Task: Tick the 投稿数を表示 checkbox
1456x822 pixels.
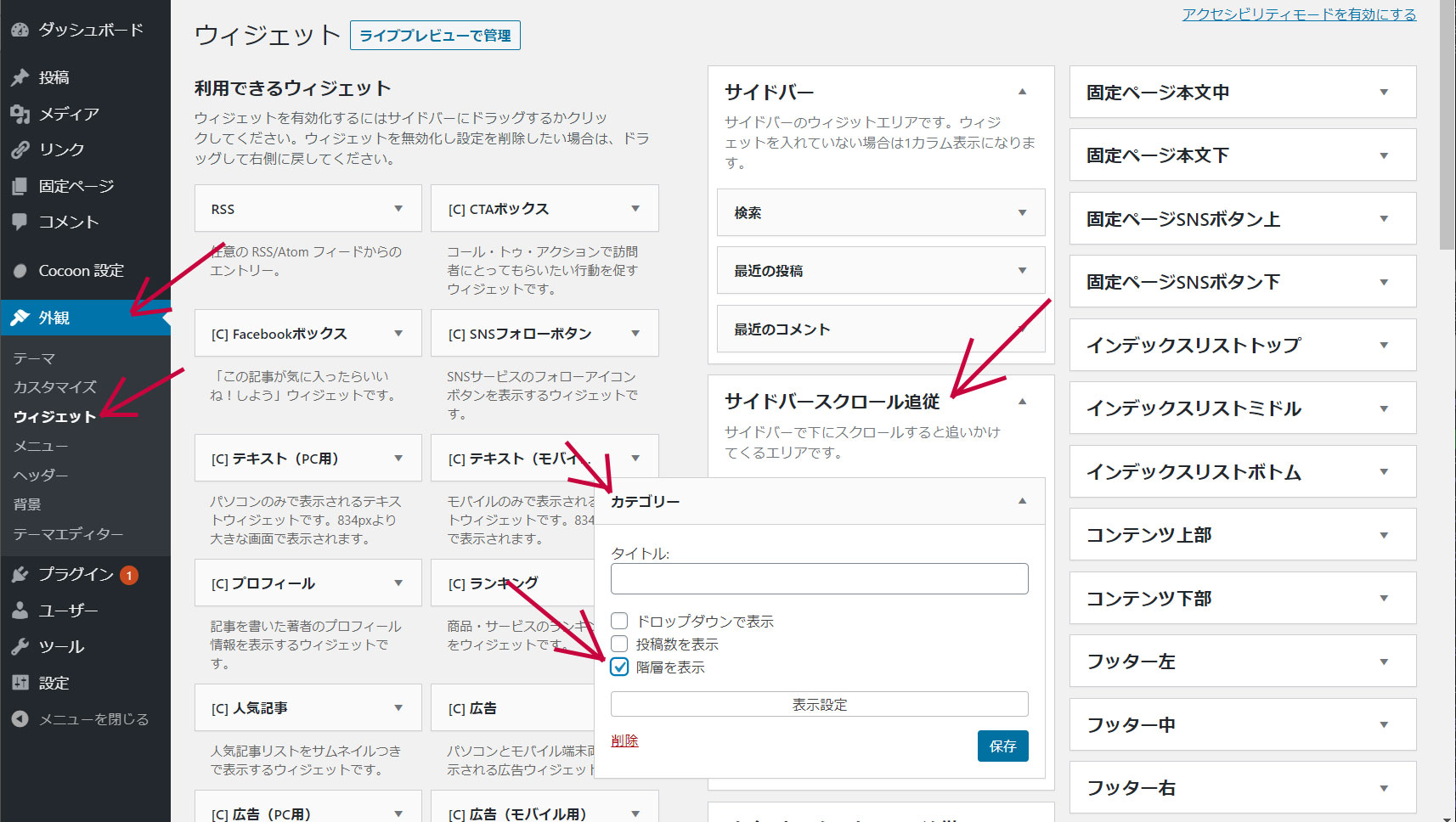Action: [619, 644]
